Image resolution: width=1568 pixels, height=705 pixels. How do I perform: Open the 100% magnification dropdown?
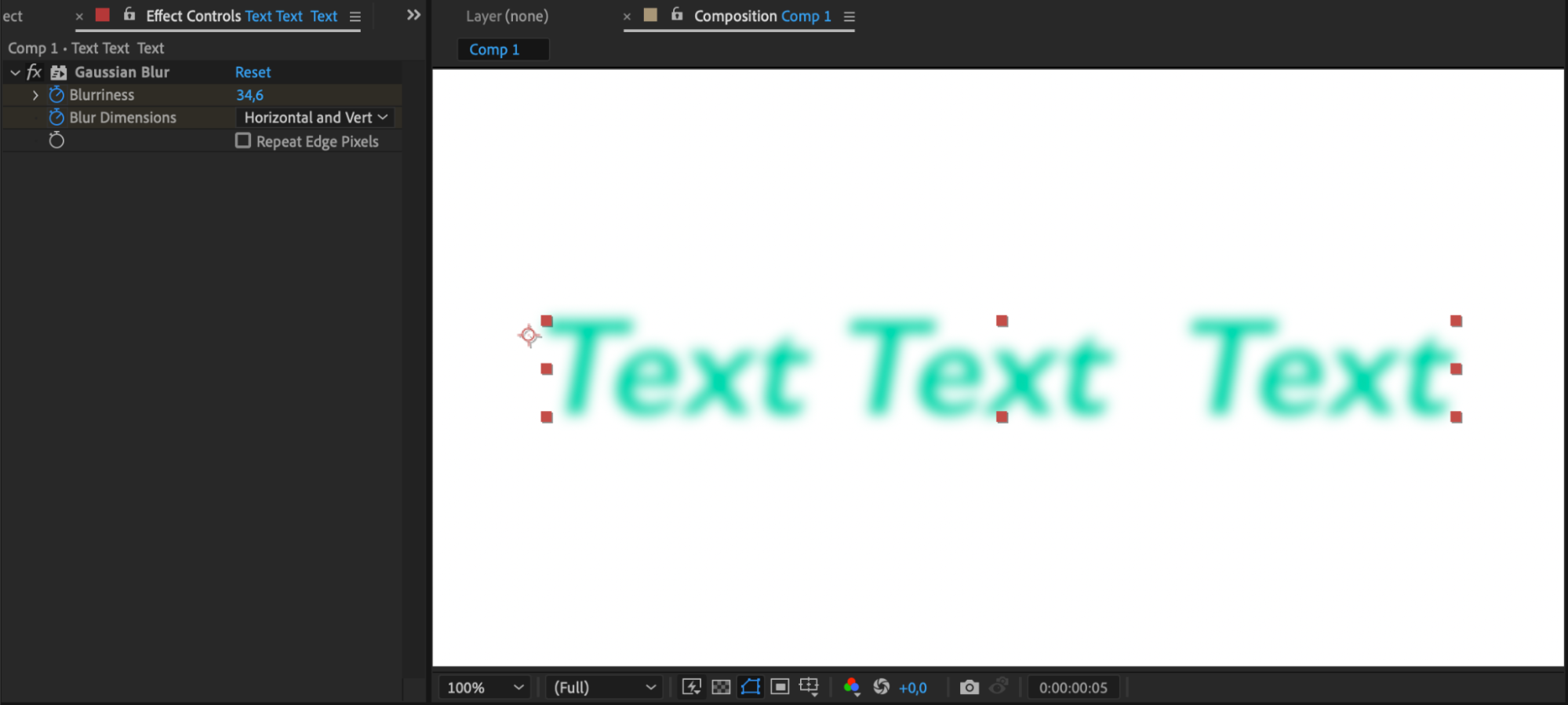click(484, 688)
